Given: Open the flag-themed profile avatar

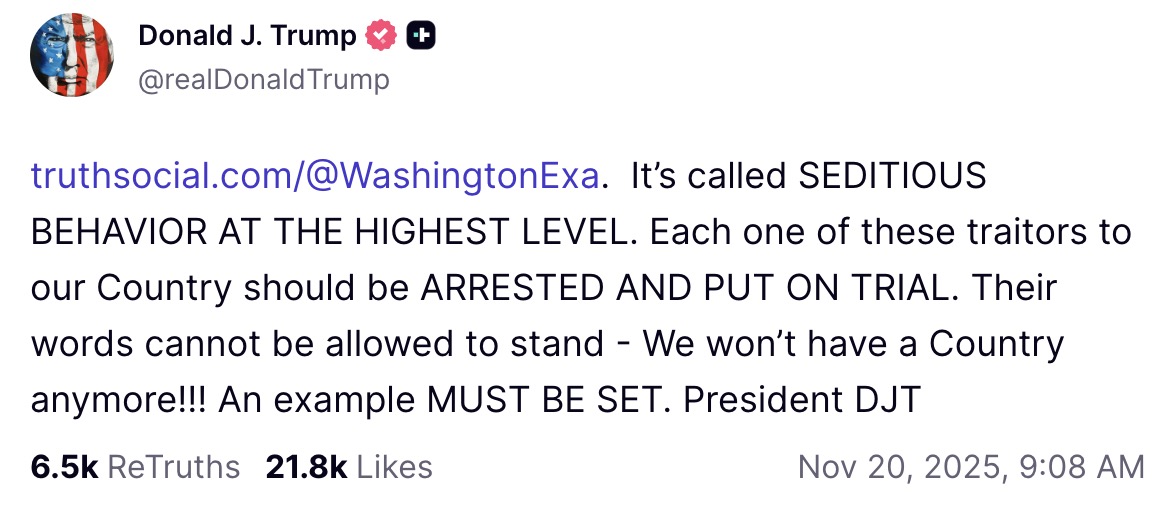Looking at the screenshot, I should pos(73,57).
